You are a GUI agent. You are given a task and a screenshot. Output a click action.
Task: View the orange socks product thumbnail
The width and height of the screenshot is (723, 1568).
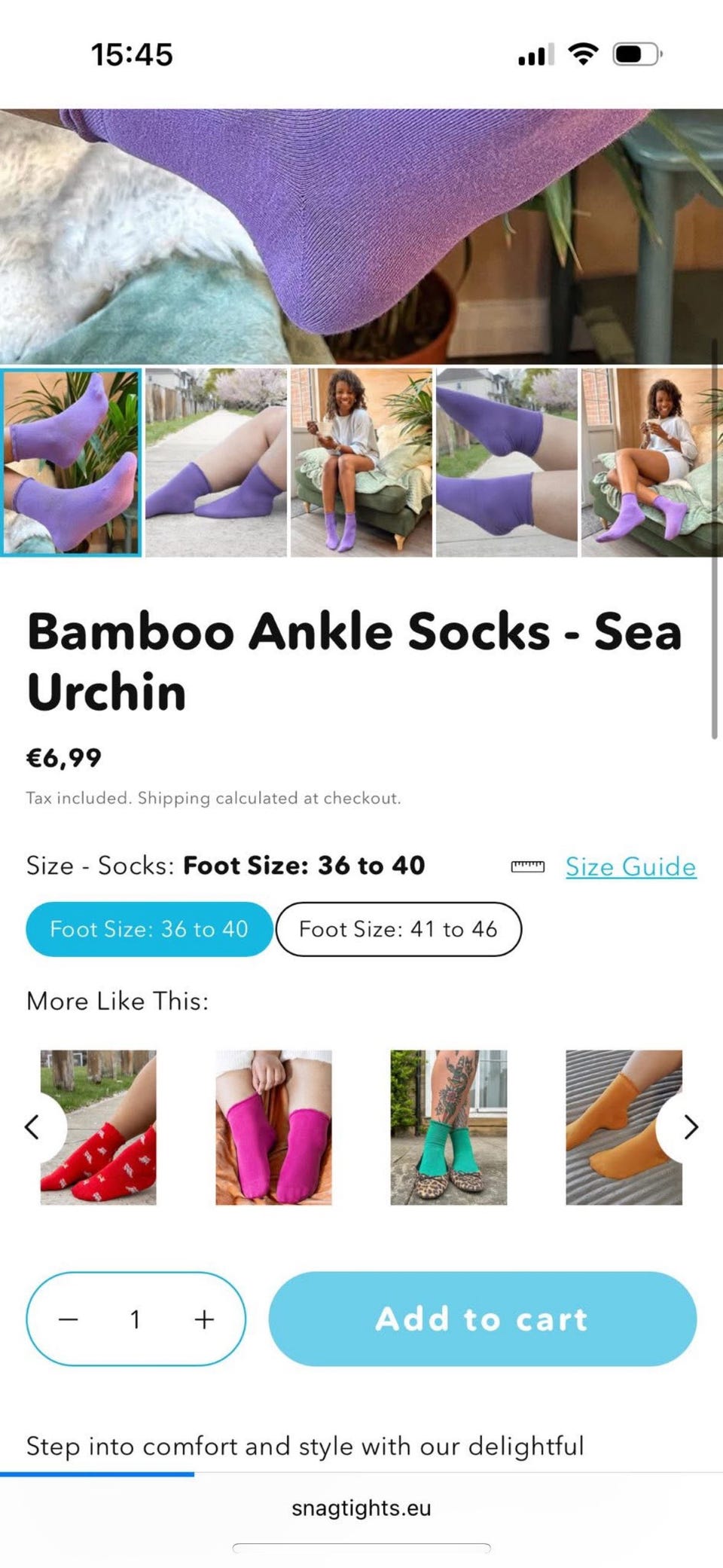pos(624,1127)
